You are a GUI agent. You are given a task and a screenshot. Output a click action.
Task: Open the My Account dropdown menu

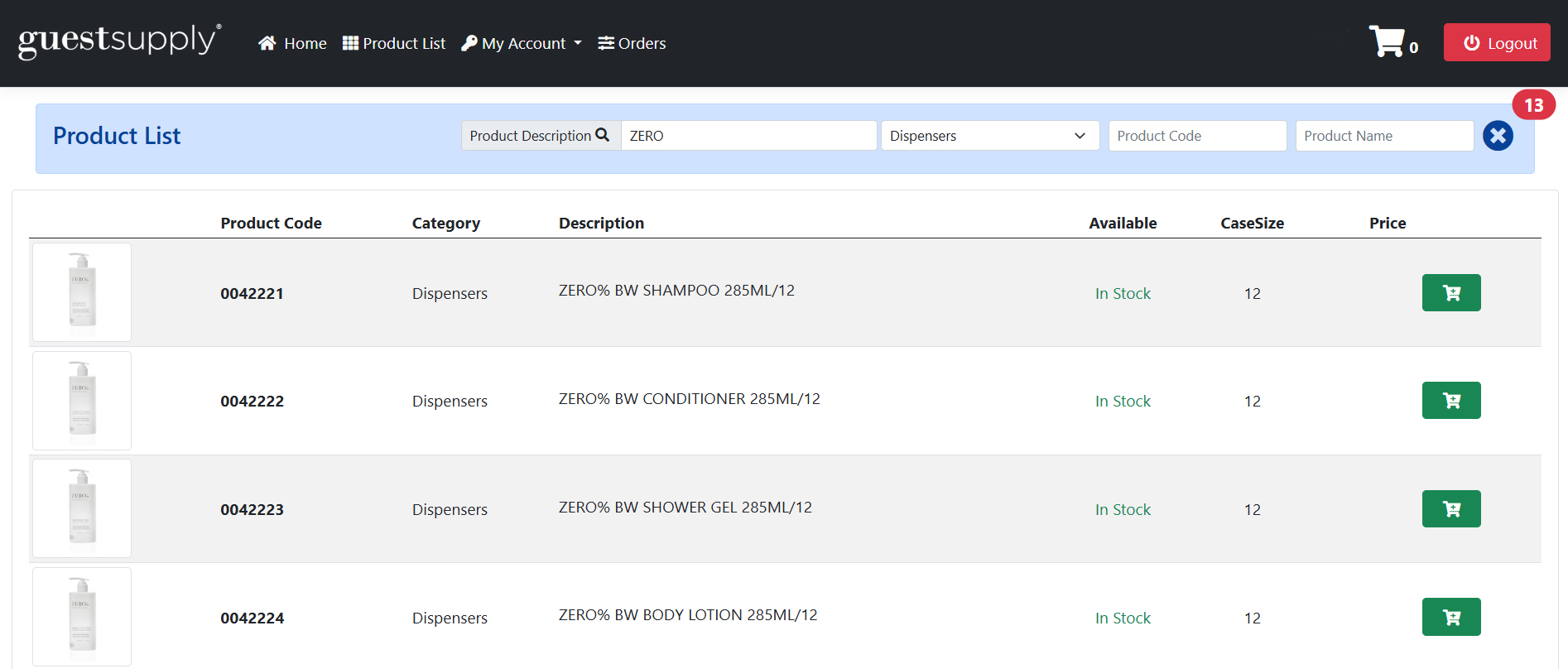(x=522, y=43)
